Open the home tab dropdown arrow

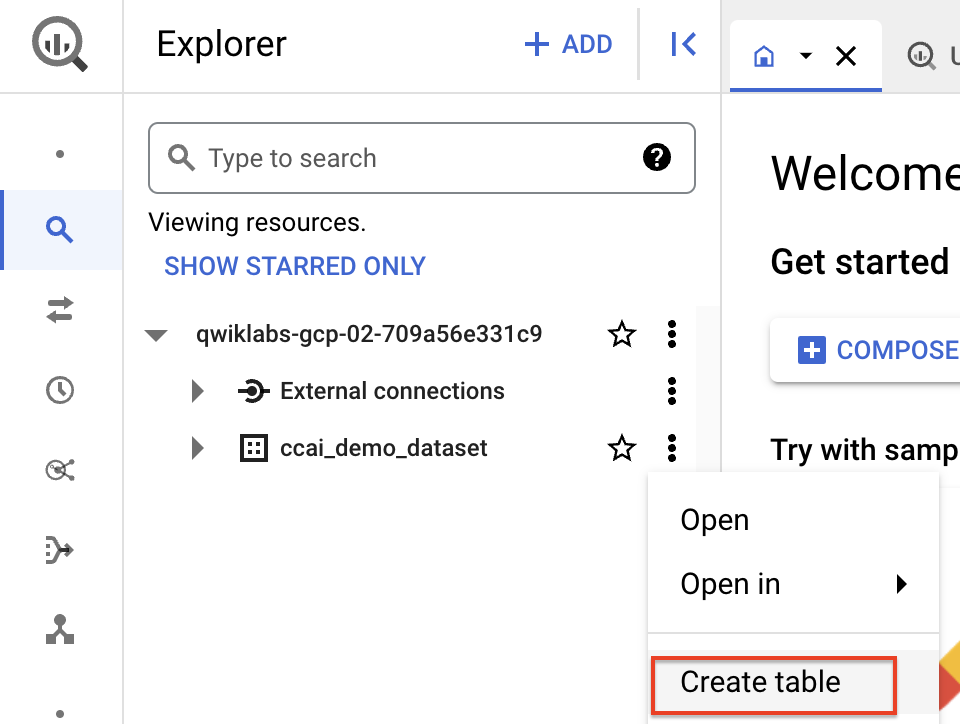[x=806, y=56]
